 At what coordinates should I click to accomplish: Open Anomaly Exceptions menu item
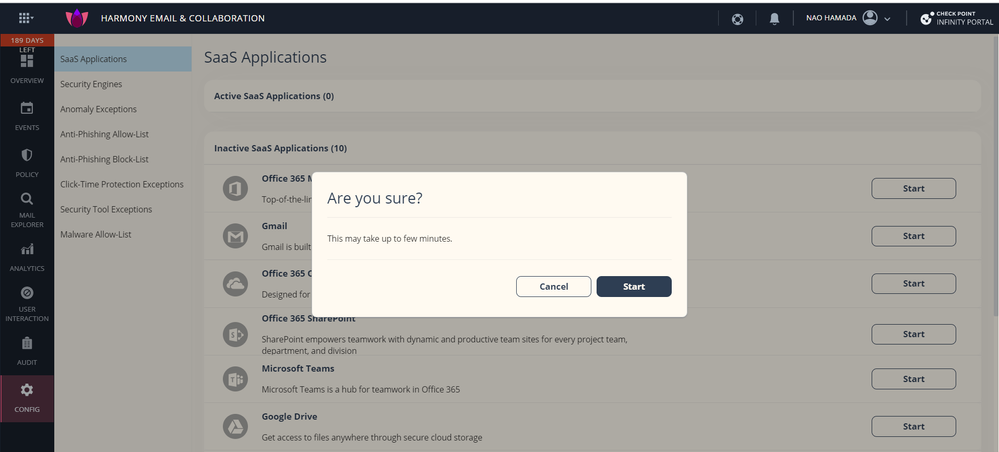(98, 109)
